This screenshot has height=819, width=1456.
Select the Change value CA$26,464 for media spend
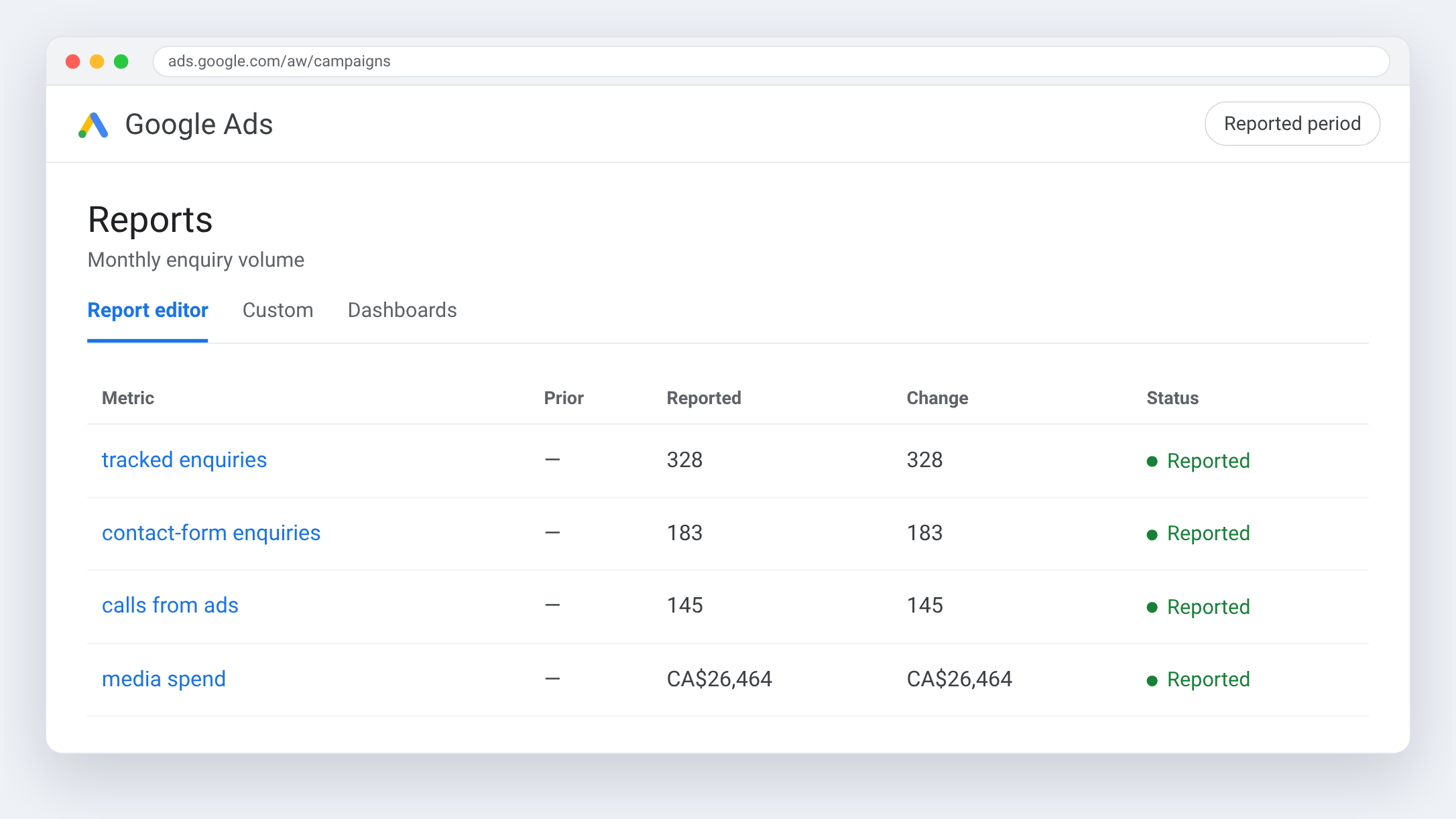[959, 679]
